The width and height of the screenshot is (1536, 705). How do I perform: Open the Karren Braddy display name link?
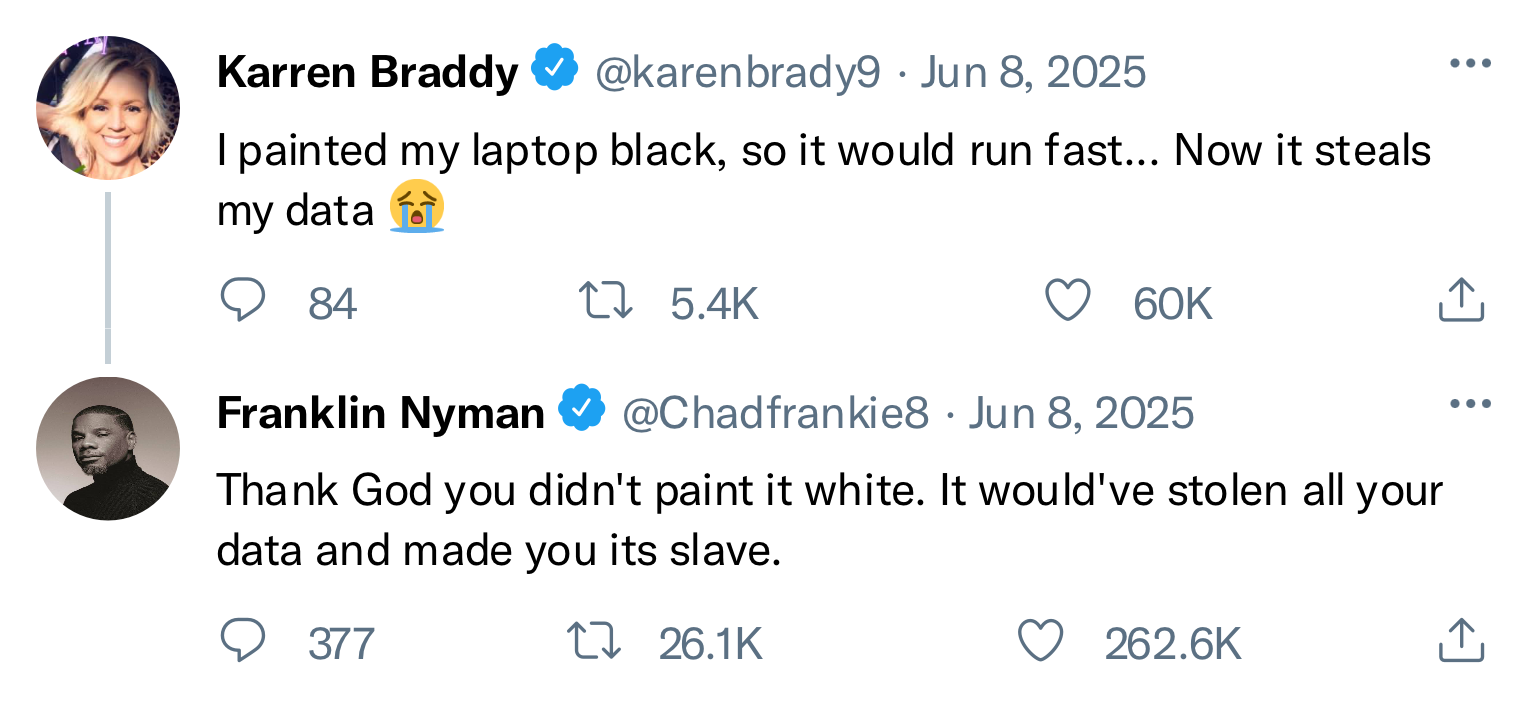pyautogui.click(x=367, y=72)
